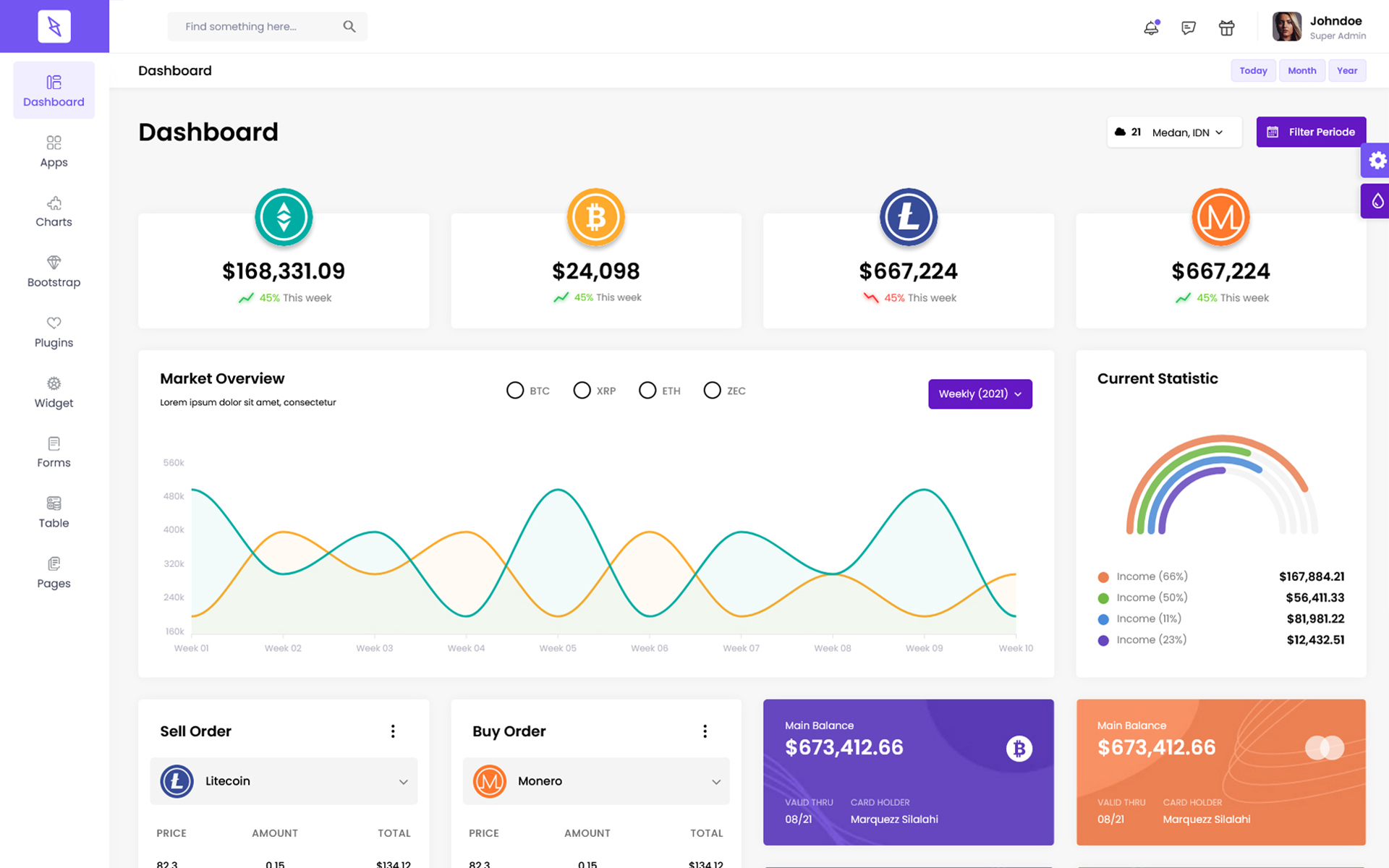This screenshot has width=1389, height=868.
Task: Open Buy Order three-dot menu
Action: (x=705, y=731)
